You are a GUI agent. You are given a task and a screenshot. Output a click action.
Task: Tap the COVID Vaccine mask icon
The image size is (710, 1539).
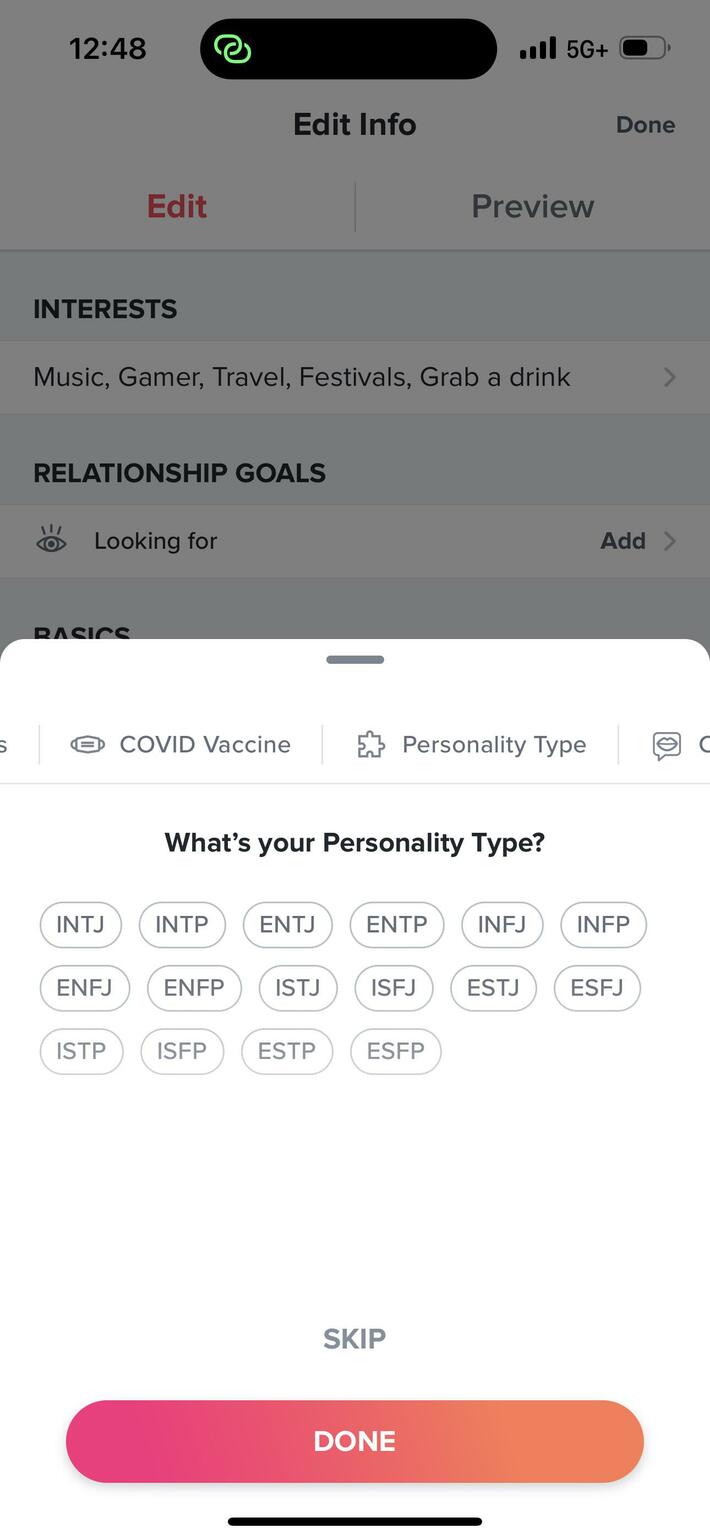(87, 745)
